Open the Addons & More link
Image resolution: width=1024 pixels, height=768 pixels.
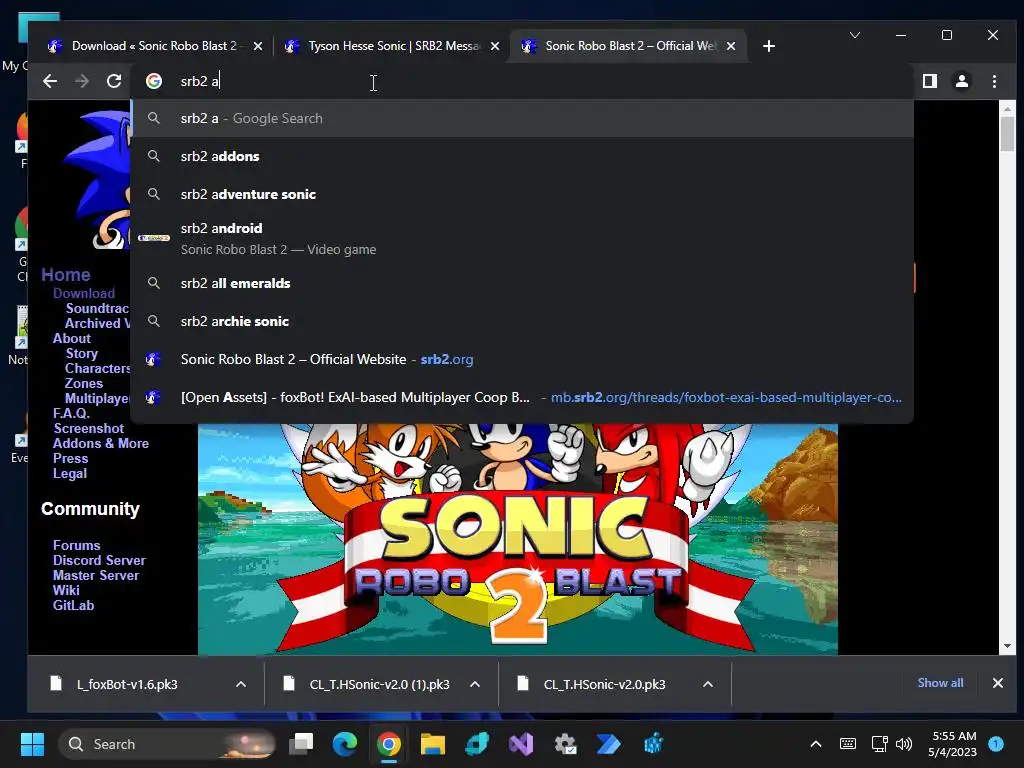tap(101, 443)
